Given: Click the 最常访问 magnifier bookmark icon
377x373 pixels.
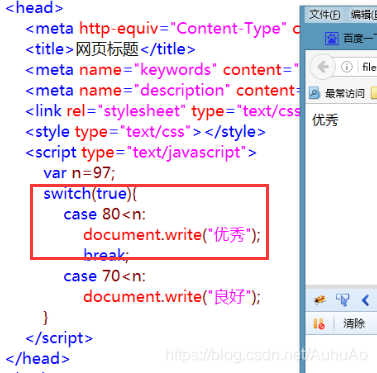Looking at the screenshot, I should click(x=314, y=93).
